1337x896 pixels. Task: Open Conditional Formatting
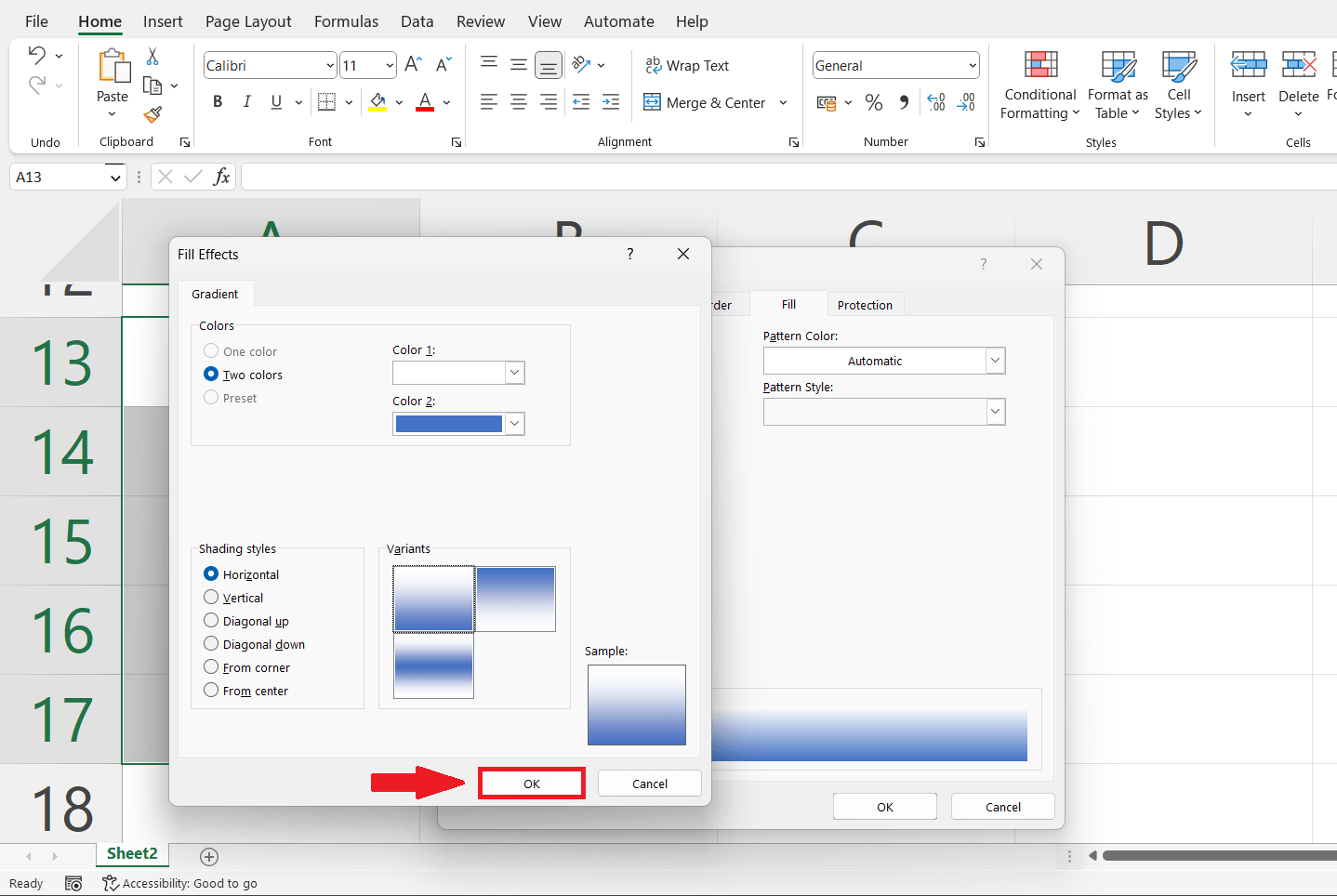tap(1039, 86)
